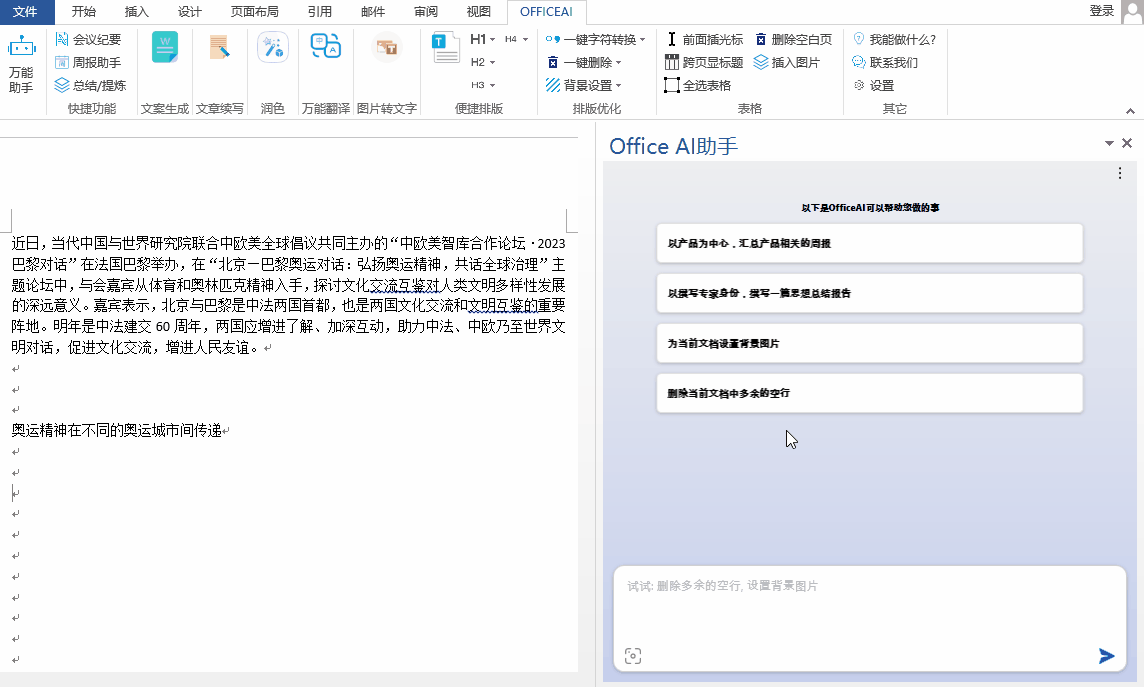The height and width of the screenshot is (687, 1144).
Task: Click into the Office AI chat input field
Action: click(868, 605)
